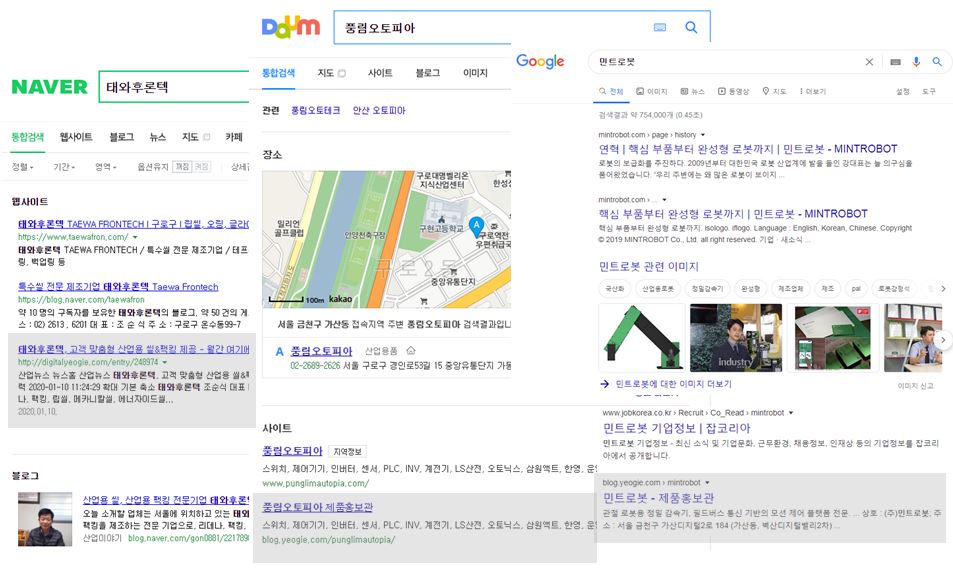Image resolution: width=953 pixels, height=571 pixels.
Task: Select 국산화 image filter chip
Action: tap(615, 289)
